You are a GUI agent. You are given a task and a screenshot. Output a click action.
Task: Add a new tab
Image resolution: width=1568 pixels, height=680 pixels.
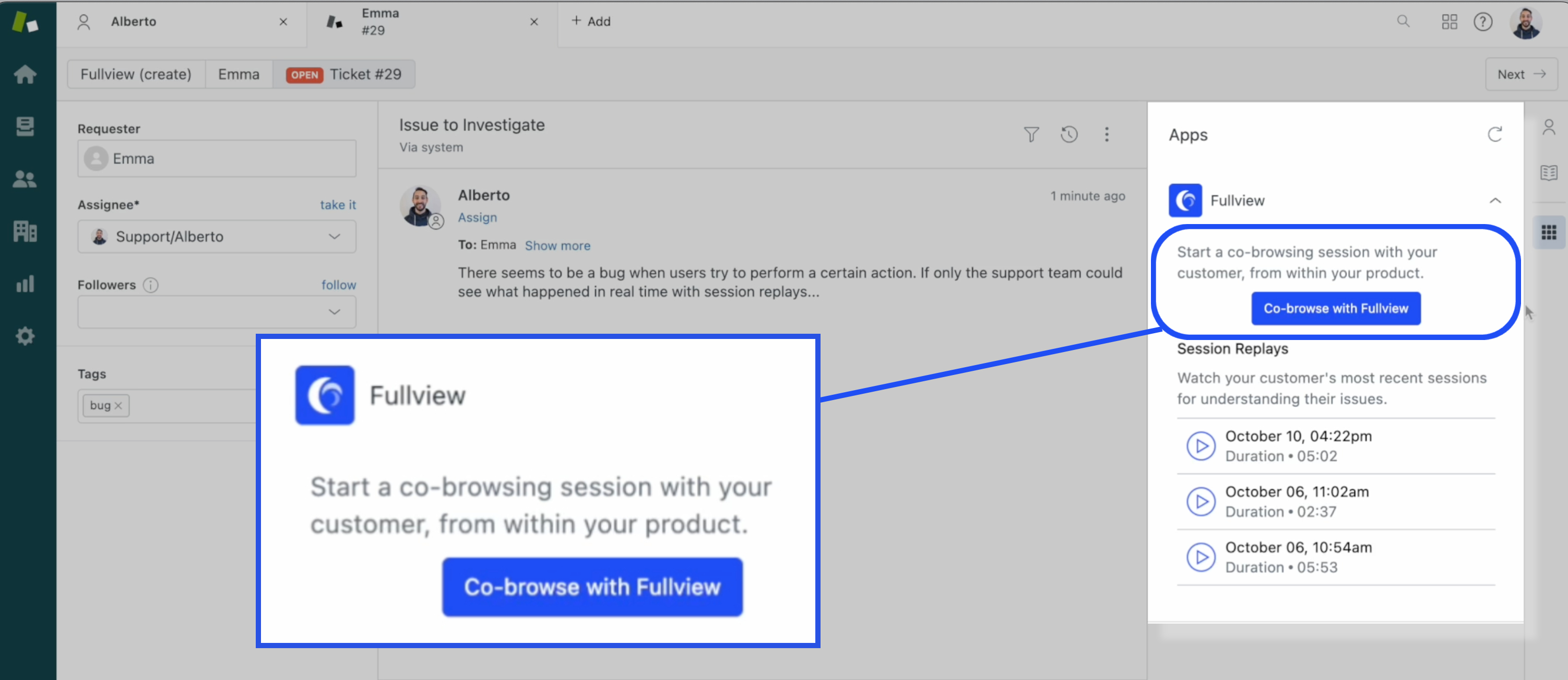tap(591, 21)
